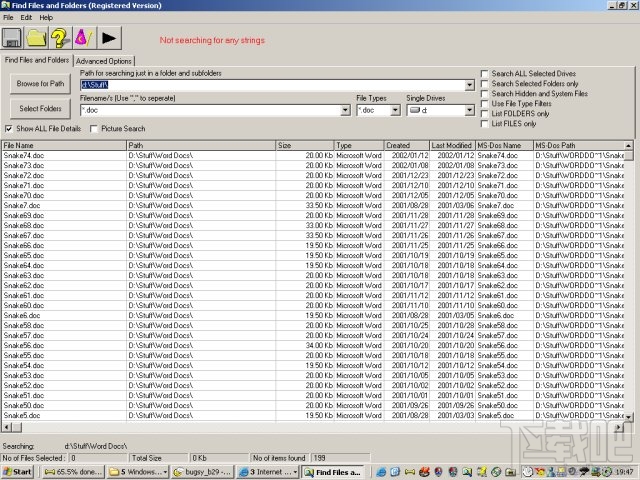Click 'Not searching for any strings' text
Image resolution: width=640 pixels, height=480 pixels.
coord(212,40)
